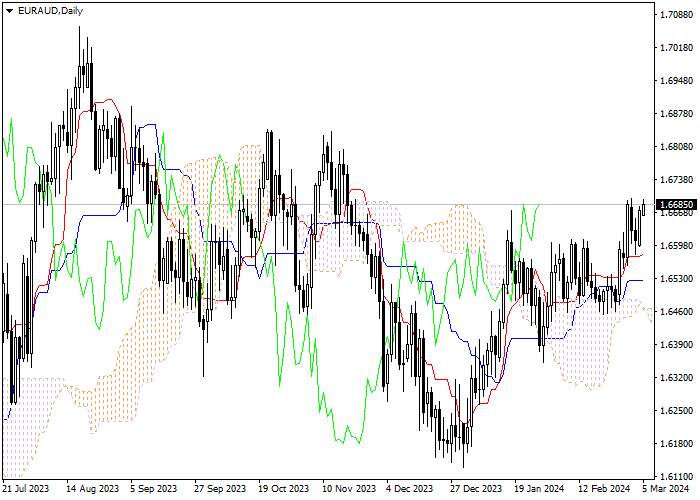The height and width of the screenshot is (500, 700).
Task: Select the 19 Jan 2024 date label
Action: coord(539,489)
